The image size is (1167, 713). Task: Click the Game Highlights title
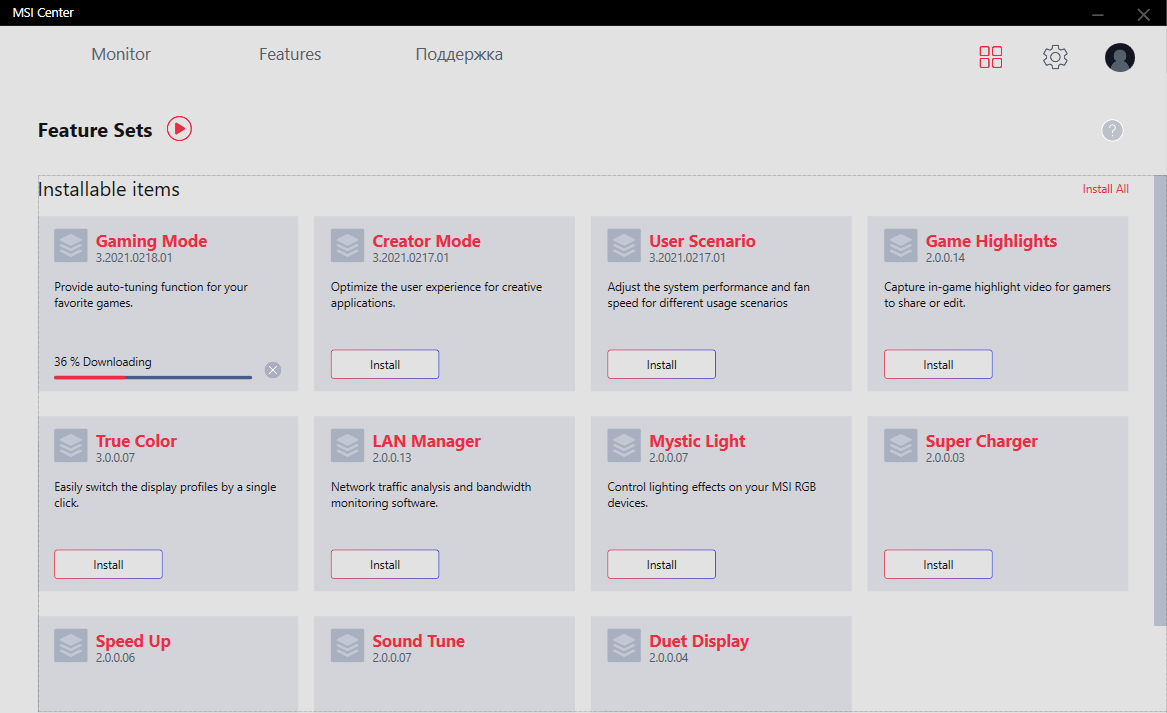tap(991, 241)
